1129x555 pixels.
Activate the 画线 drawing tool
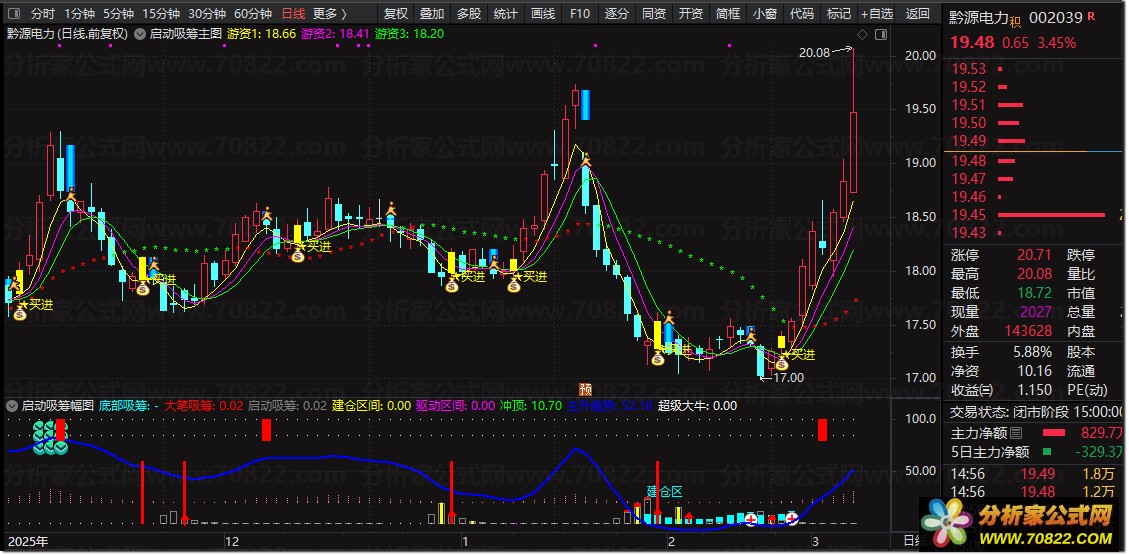coord(542,14)
